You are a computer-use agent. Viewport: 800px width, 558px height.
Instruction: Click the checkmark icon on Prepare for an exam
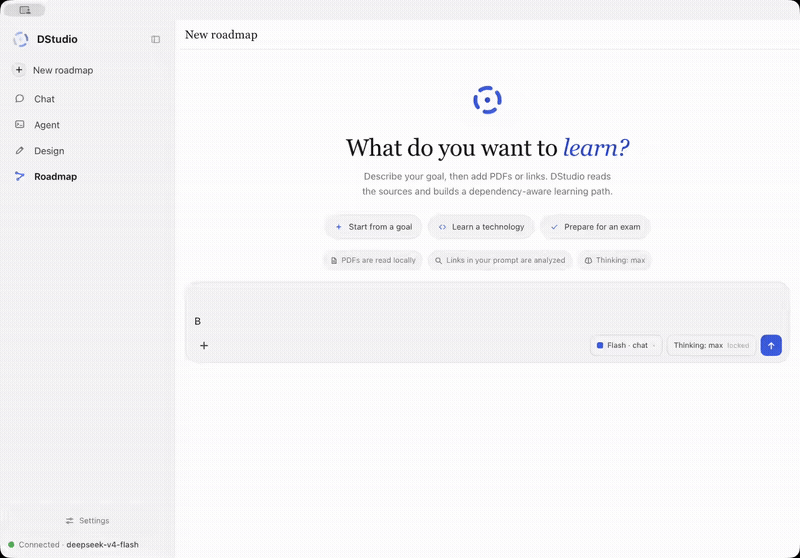tap(554, 227)
